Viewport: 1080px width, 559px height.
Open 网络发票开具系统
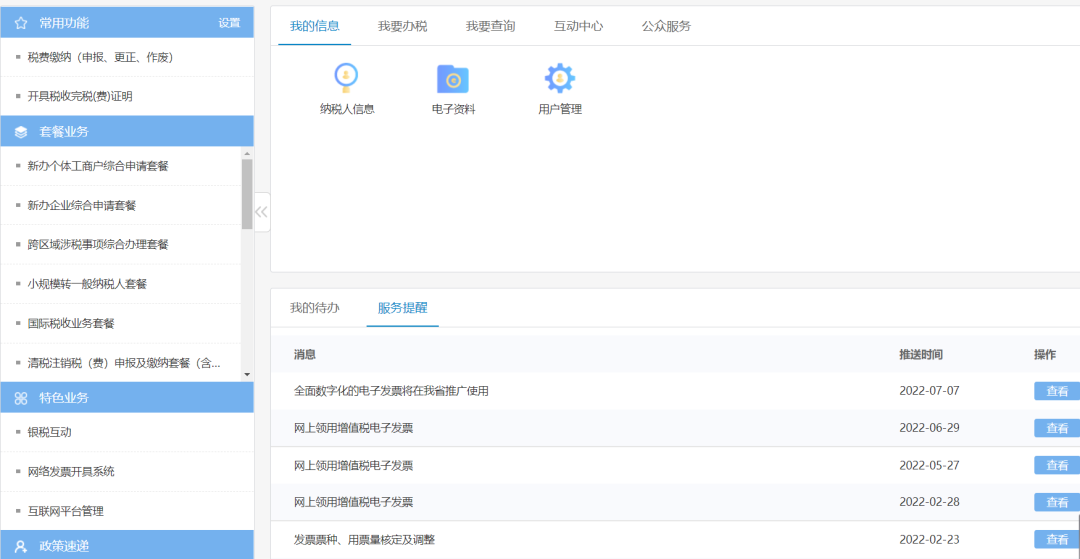(x=71, y=472)
